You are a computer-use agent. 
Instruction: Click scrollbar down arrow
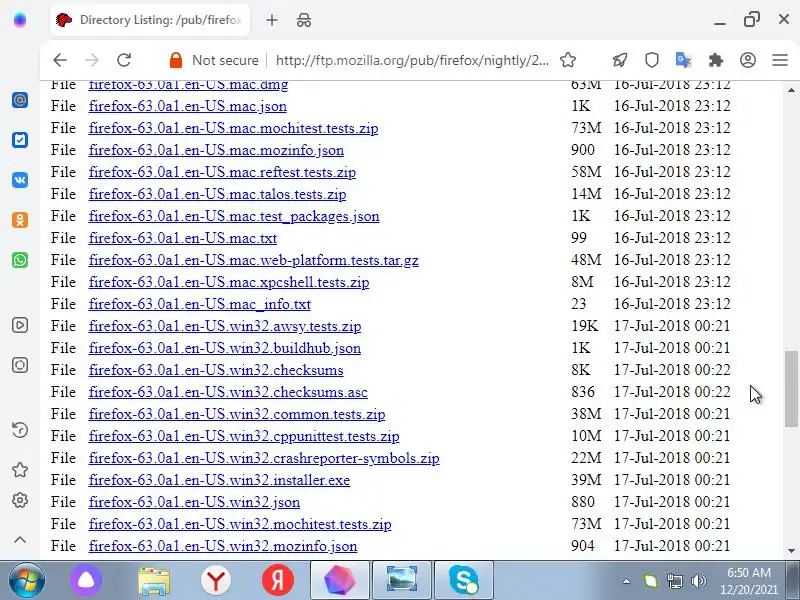pos(791,551)
